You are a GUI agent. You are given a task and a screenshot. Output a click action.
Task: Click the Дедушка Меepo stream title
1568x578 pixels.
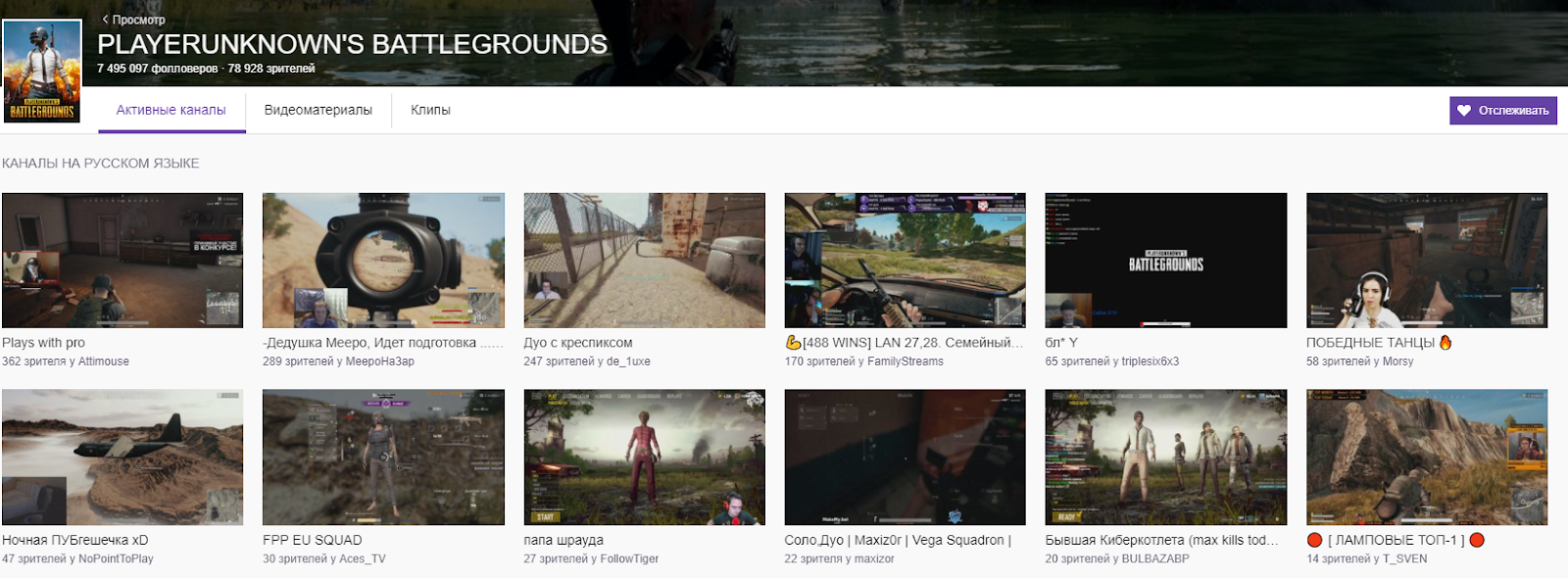(x=383, y=343)
